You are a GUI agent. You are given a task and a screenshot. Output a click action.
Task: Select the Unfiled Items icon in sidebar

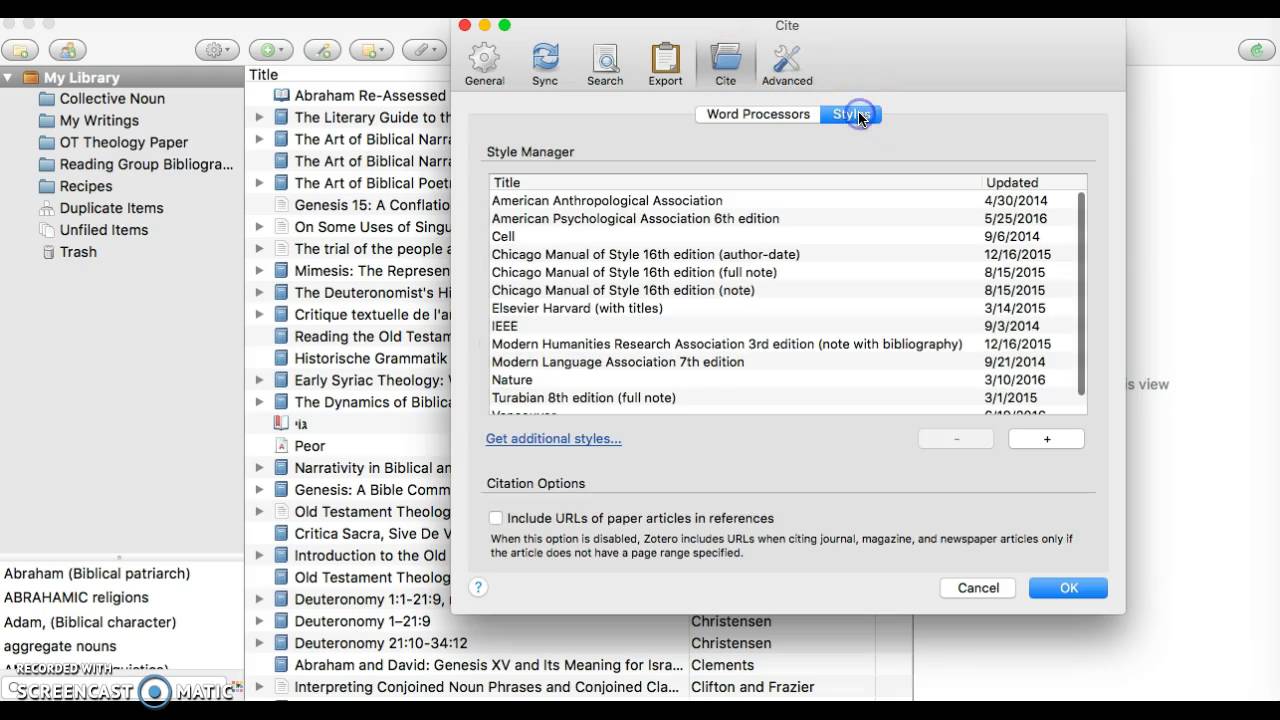tap(47, 230)
